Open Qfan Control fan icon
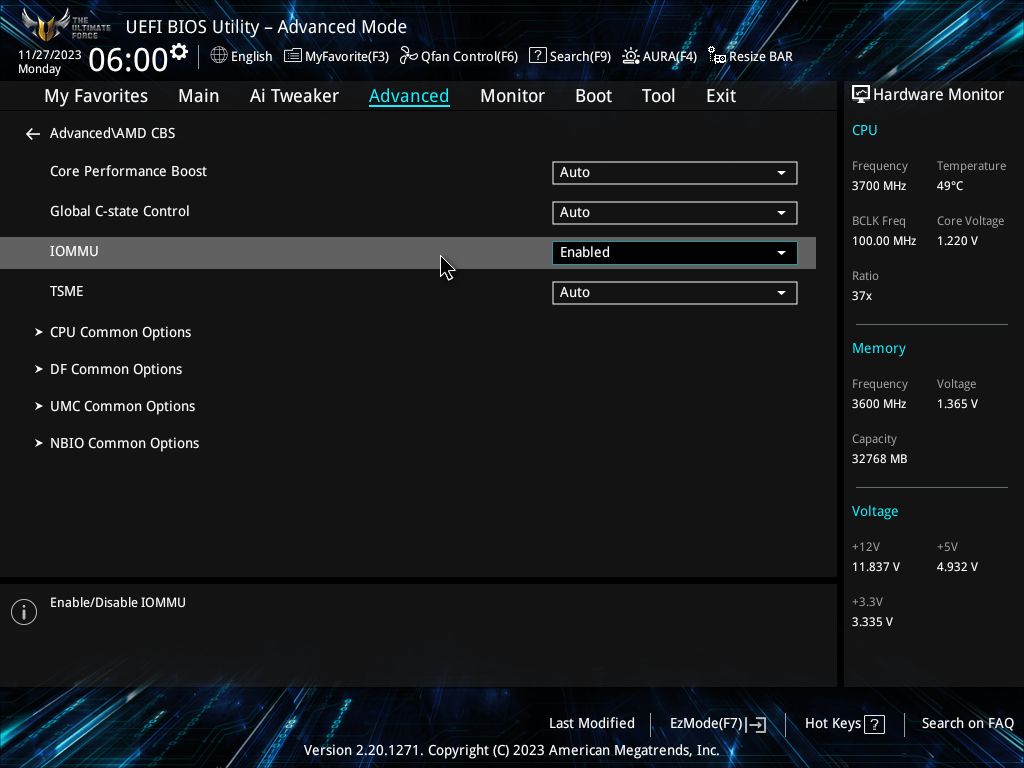Screen dimensions: 1024x768 (408, 56)
